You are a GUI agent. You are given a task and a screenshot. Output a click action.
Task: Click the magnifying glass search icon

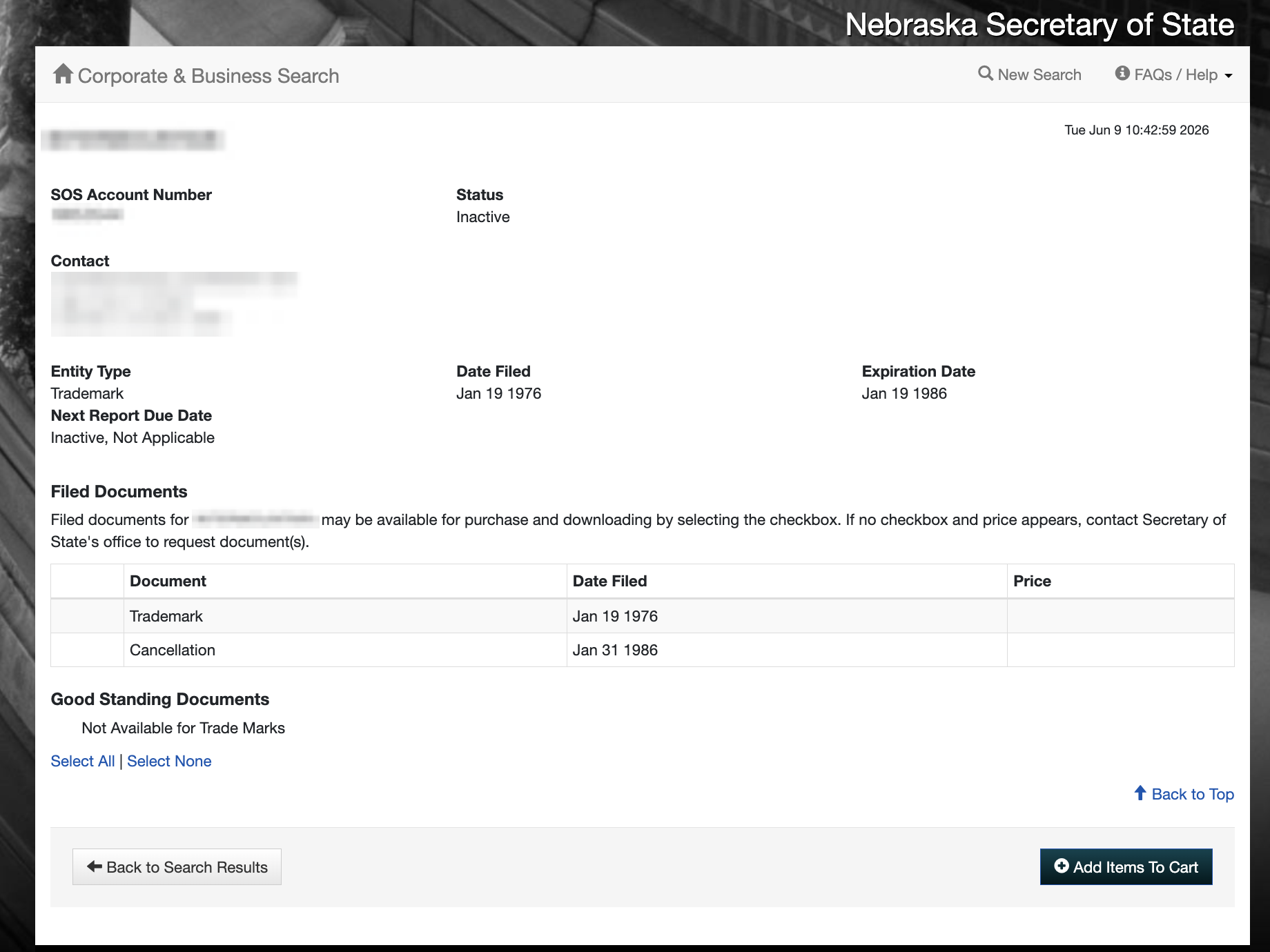986,74
